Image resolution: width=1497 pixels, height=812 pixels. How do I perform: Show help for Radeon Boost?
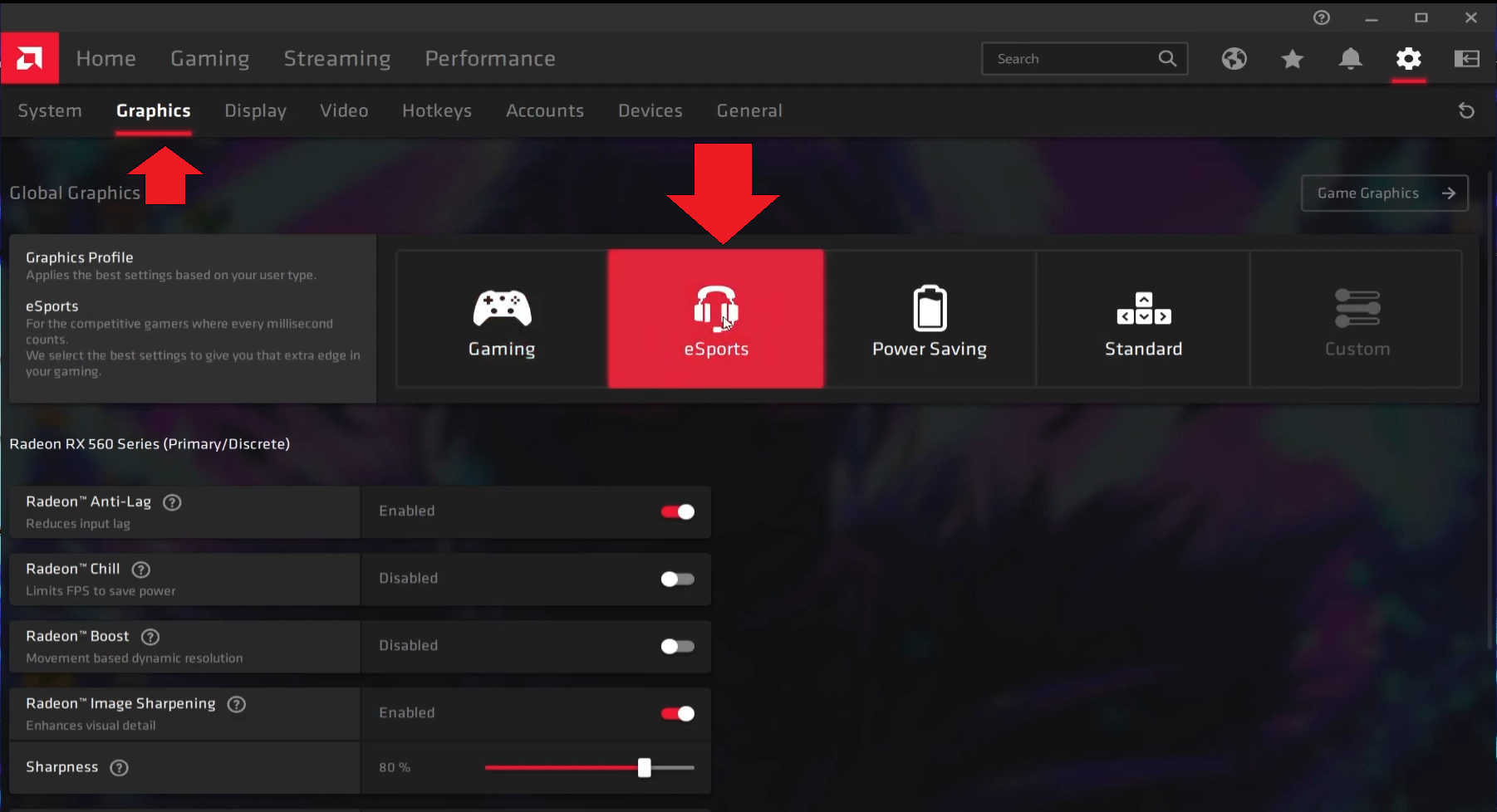(150, 637)
